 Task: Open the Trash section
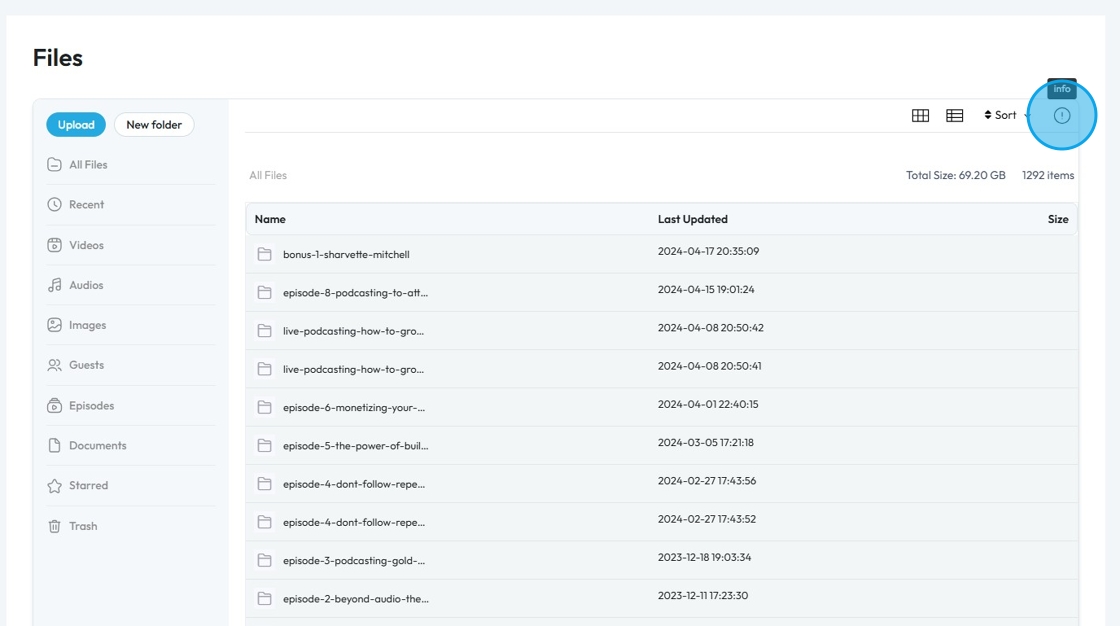tap(82, 526)
